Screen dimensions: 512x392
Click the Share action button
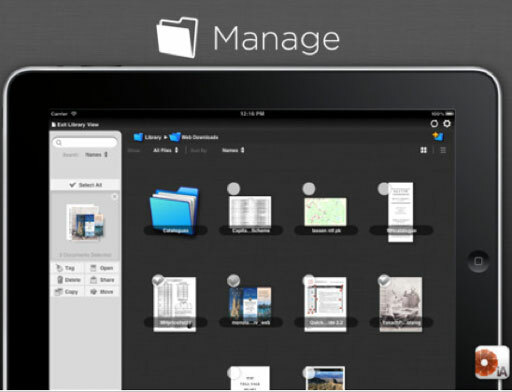click(x=102, y=280)
